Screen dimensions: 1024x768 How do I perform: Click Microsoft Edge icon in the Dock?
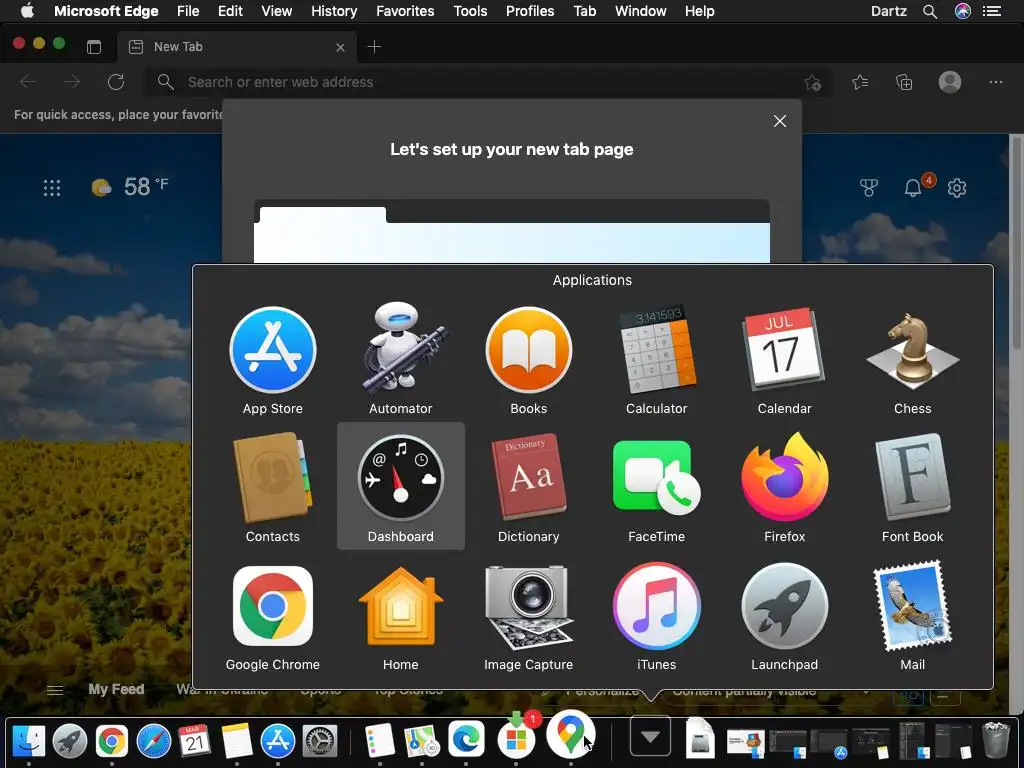coord(466,739)
